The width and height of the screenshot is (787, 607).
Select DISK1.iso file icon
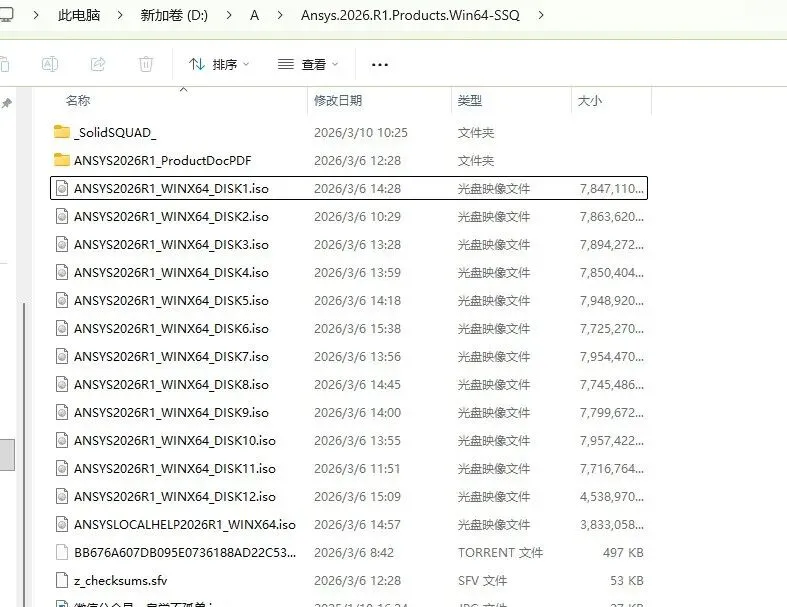(62, 188)
